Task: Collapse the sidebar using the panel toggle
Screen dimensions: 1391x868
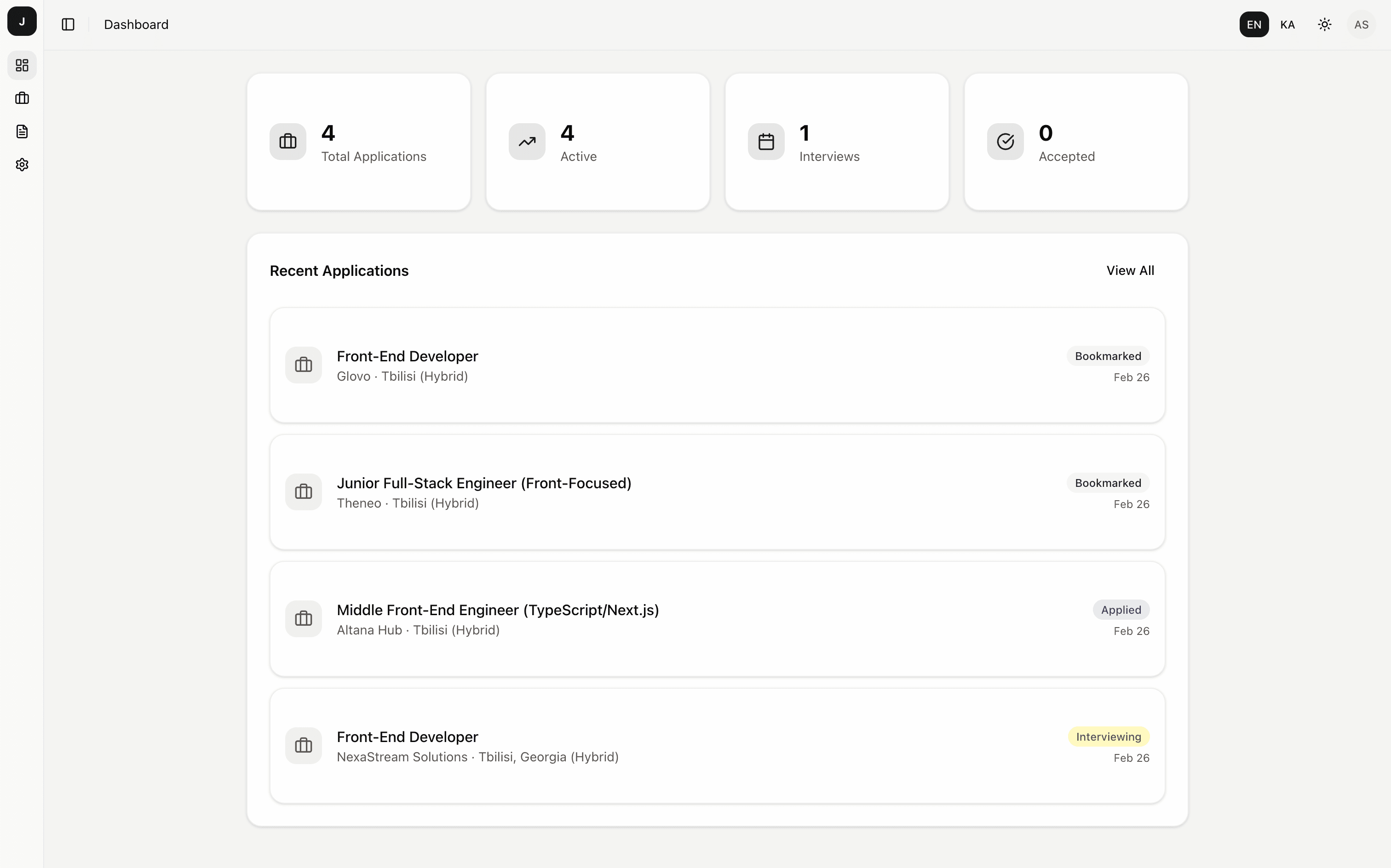Action: click(x=69, y=24)
